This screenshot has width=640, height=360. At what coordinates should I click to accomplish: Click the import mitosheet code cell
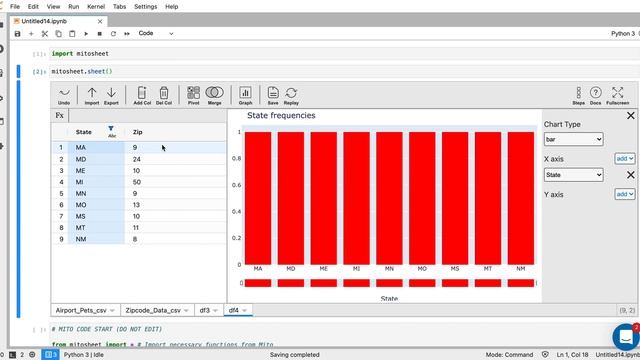click(344, 53)
